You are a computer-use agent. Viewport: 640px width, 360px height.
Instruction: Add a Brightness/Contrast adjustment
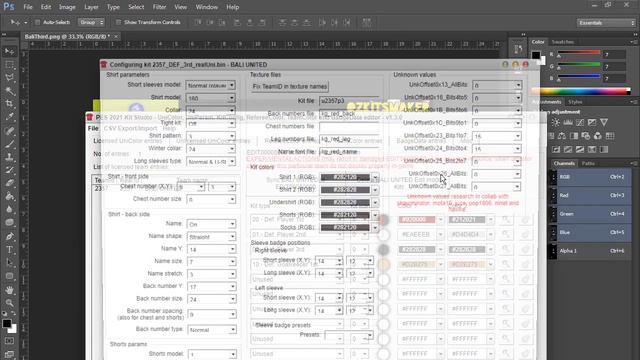pyautogui.click(x=556, y=122)
